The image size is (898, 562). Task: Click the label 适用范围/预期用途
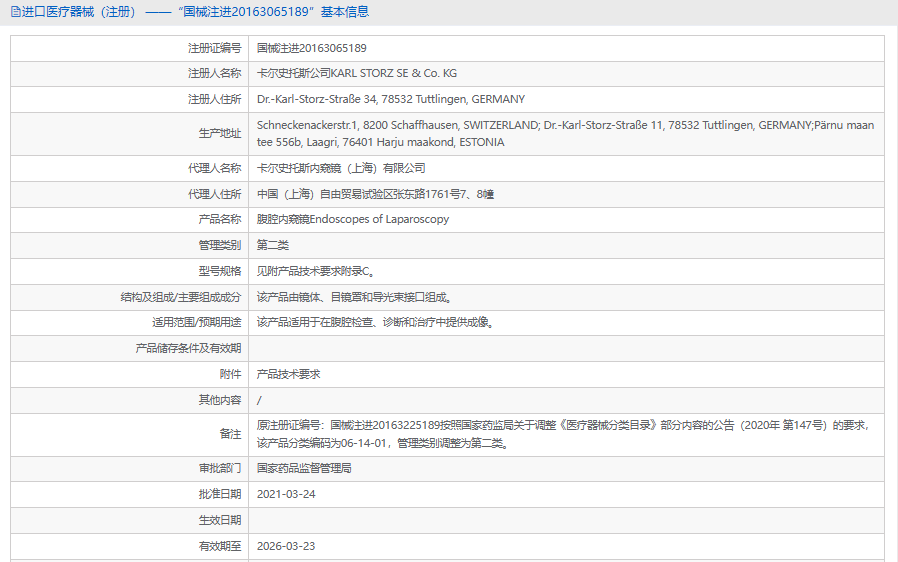196,323
